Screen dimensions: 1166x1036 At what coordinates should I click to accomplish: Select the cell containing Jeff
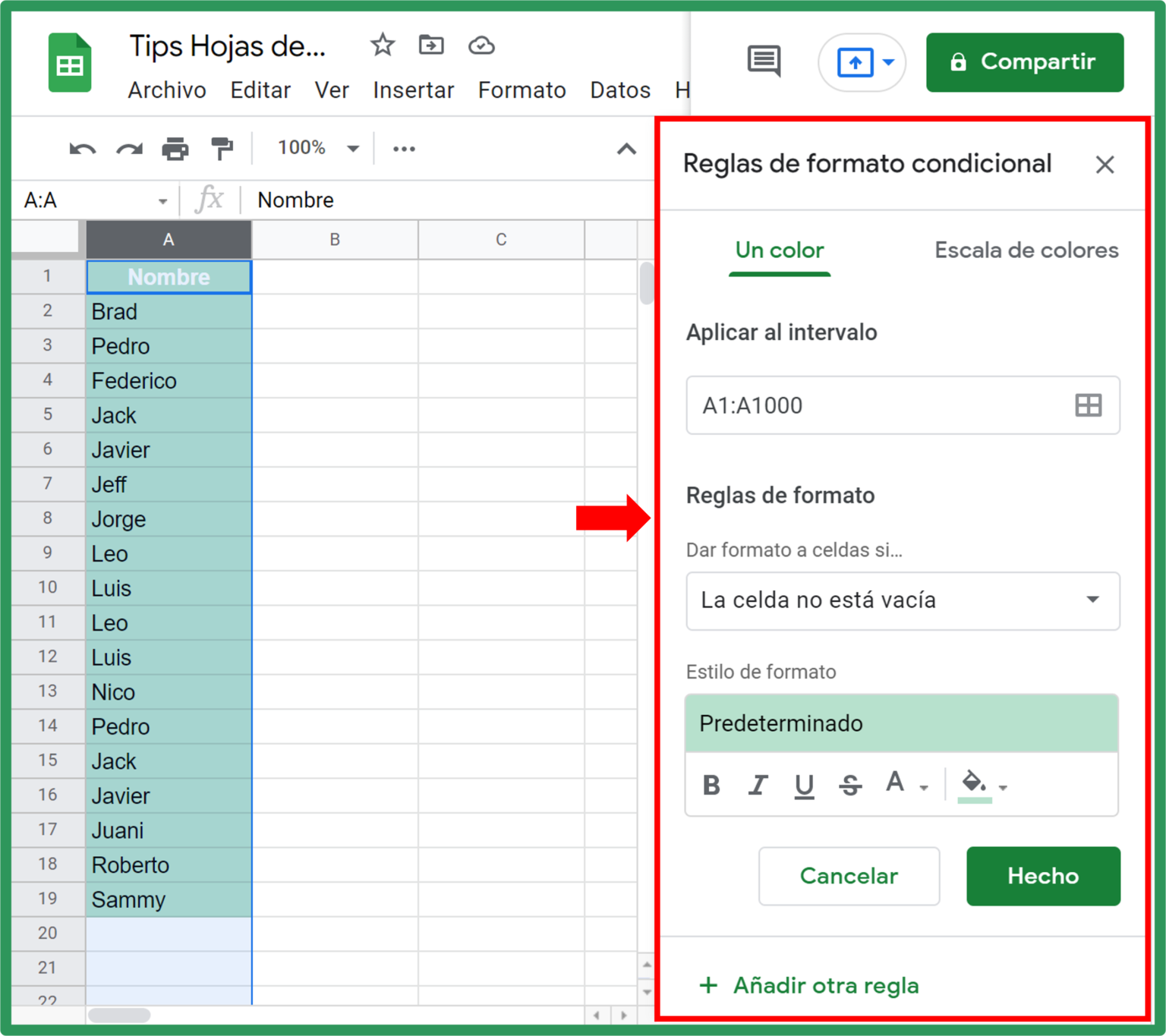169,484
